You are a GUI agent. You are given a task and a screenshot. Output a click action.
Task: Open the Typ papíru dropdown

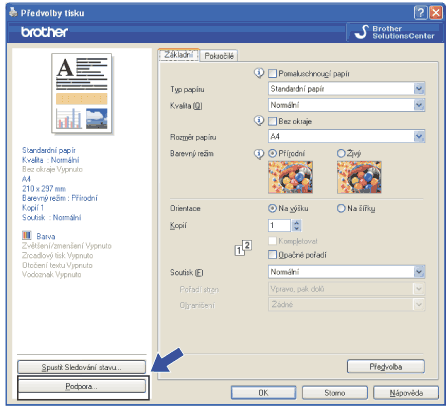347,89
